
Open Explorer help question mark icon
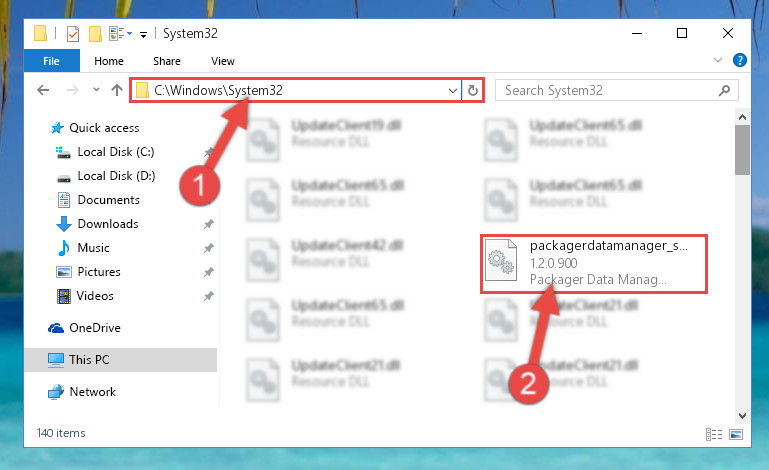click(x=740, y=60)
